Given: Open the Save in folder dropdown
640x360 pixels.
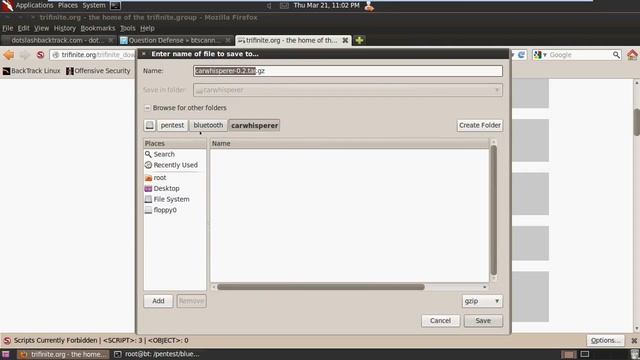Looking at the screenshot, I should [x=348, y=90].
